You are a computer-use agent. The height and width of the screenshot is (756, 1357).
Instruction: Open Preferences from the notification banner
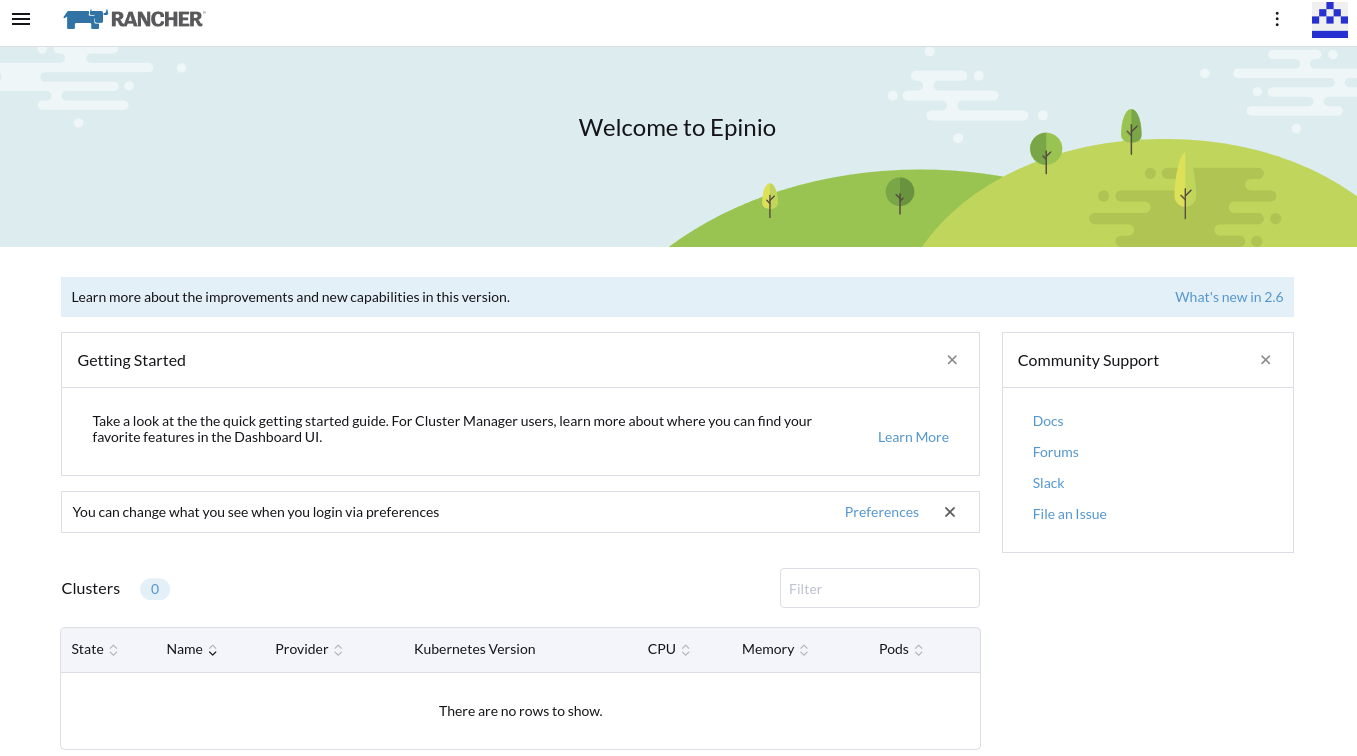pos(881,511)
